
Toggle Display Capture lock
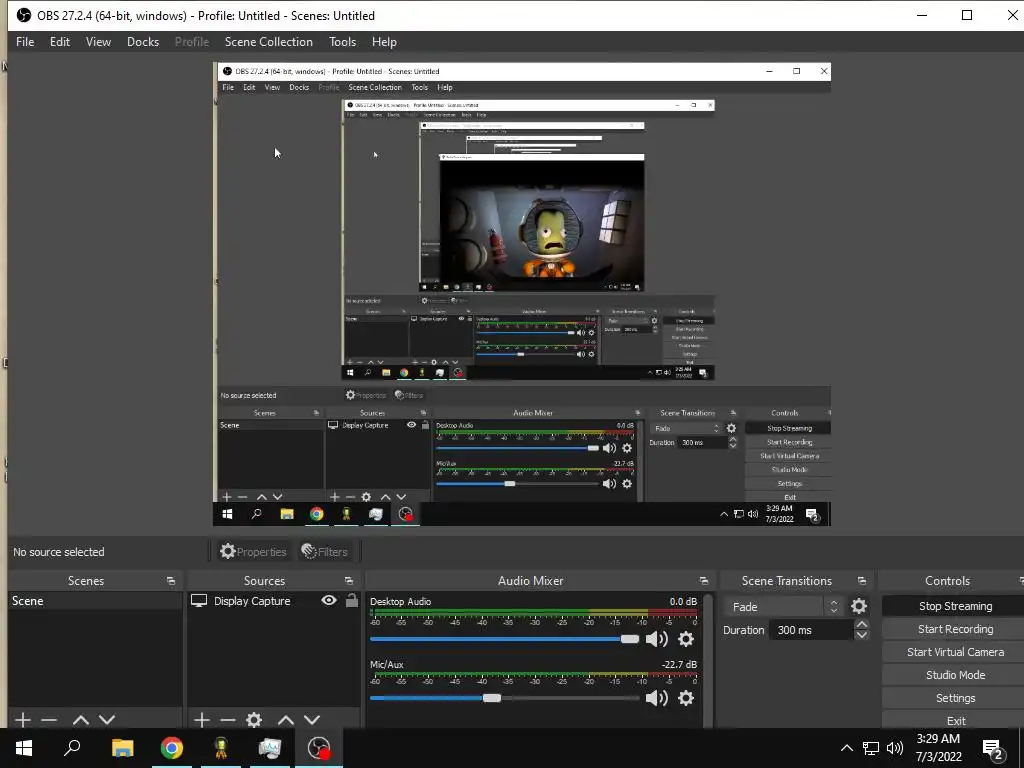point(351,600)
